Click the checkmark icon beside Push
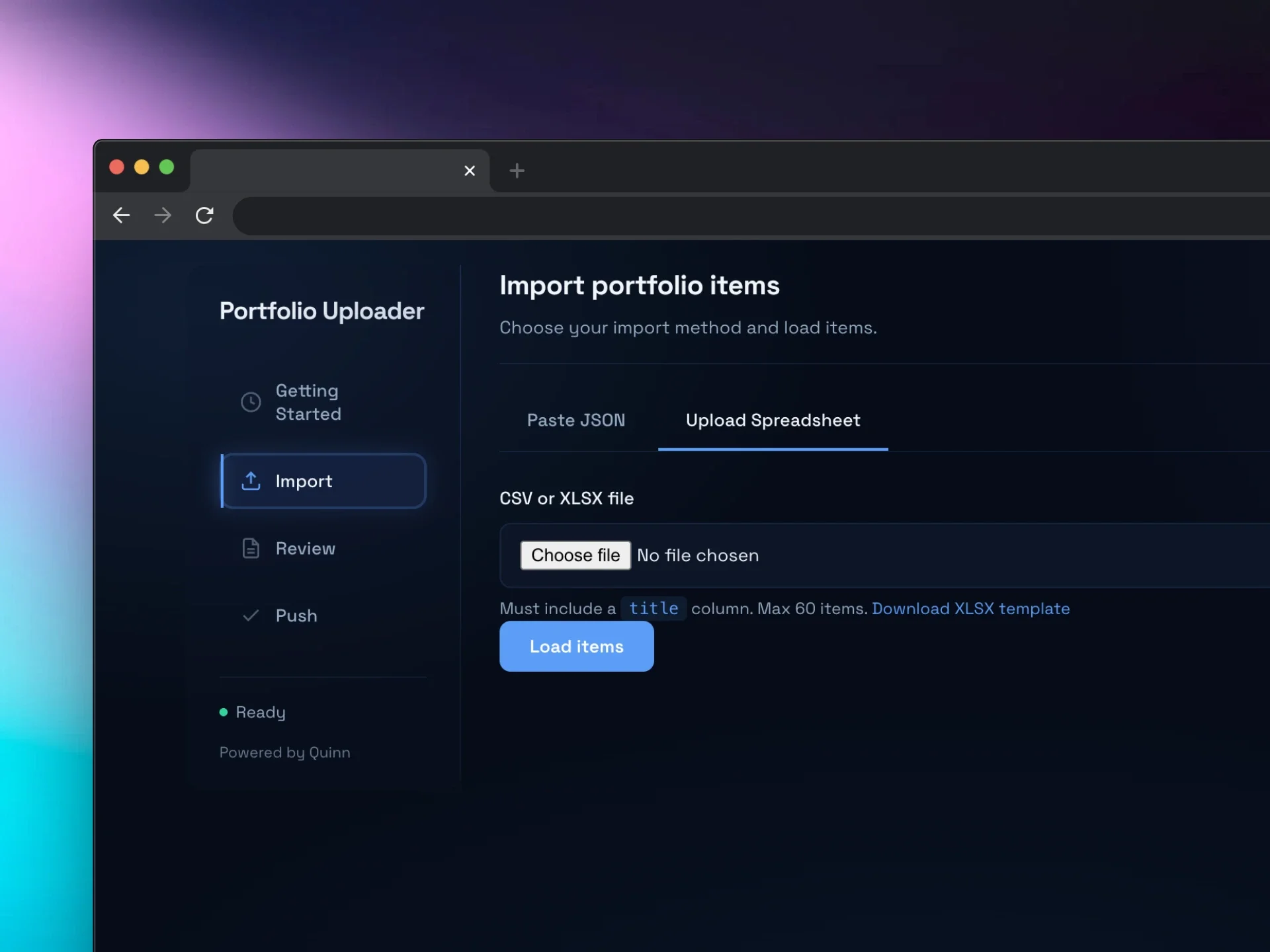Viewport: 1270px width, 952px height. 251,615
